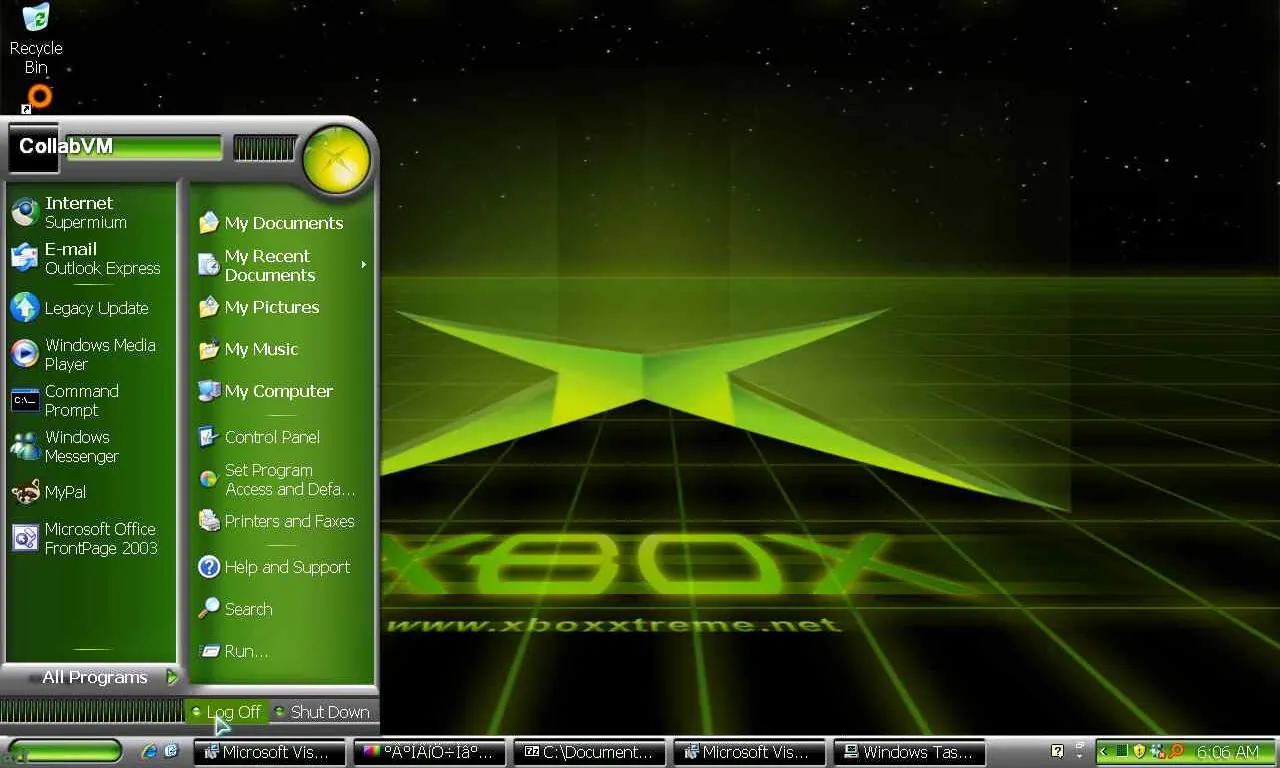
Task: Open Help and Support
Action: click(282, 567)
